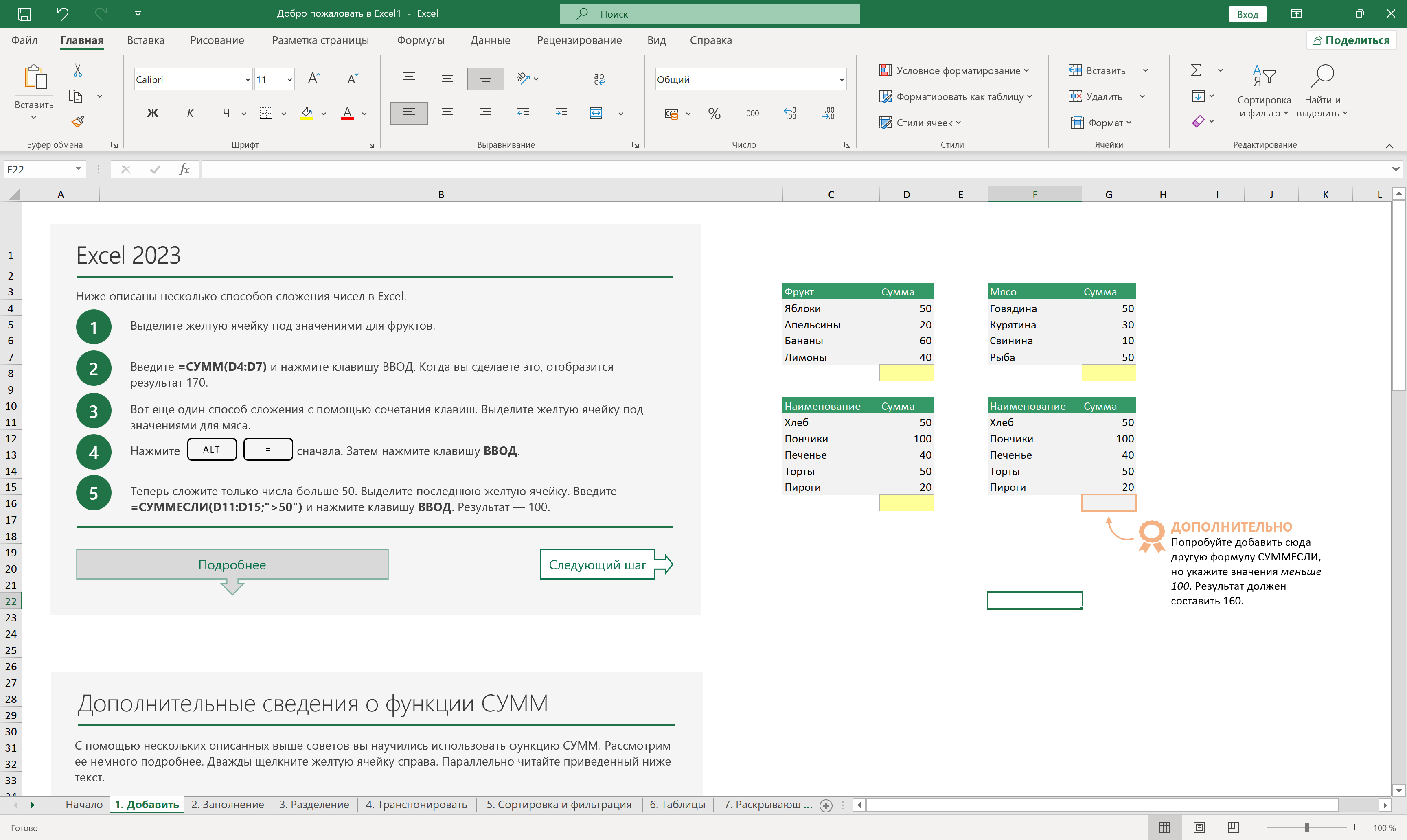Click the Поделиться button
This screenshot has height=840, width=1407.
point(1351,40)
